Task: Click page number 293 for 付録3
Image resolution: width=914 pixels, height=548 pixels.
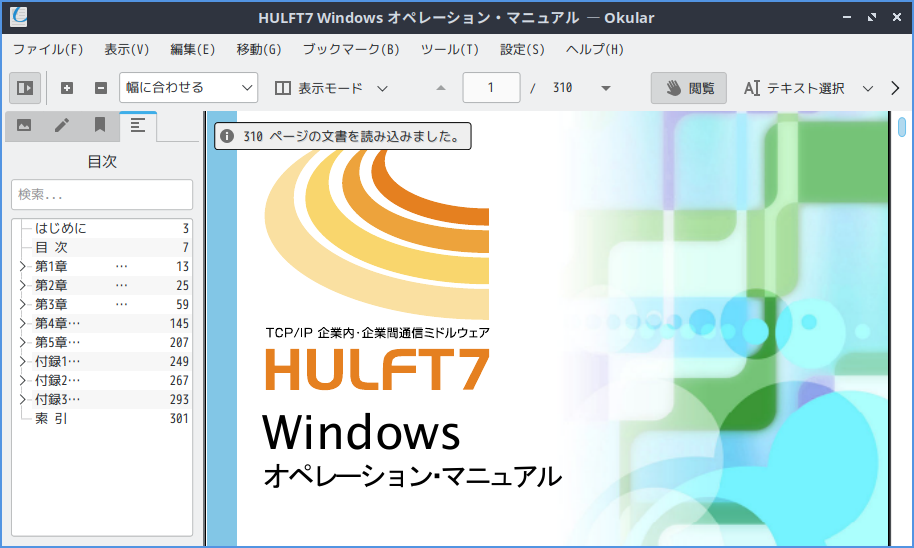Action: coord(179,399)
